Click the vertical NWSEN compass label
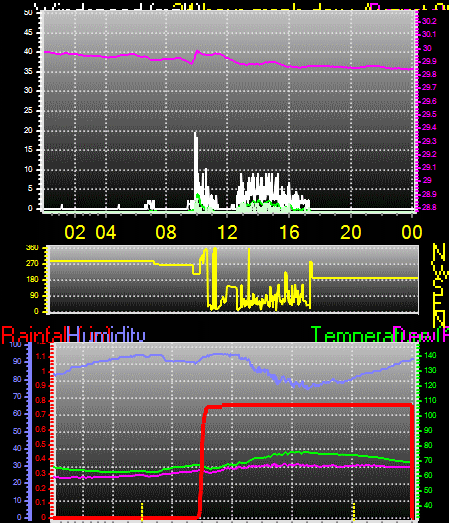449x523 pixels. (x=439, y=285)
